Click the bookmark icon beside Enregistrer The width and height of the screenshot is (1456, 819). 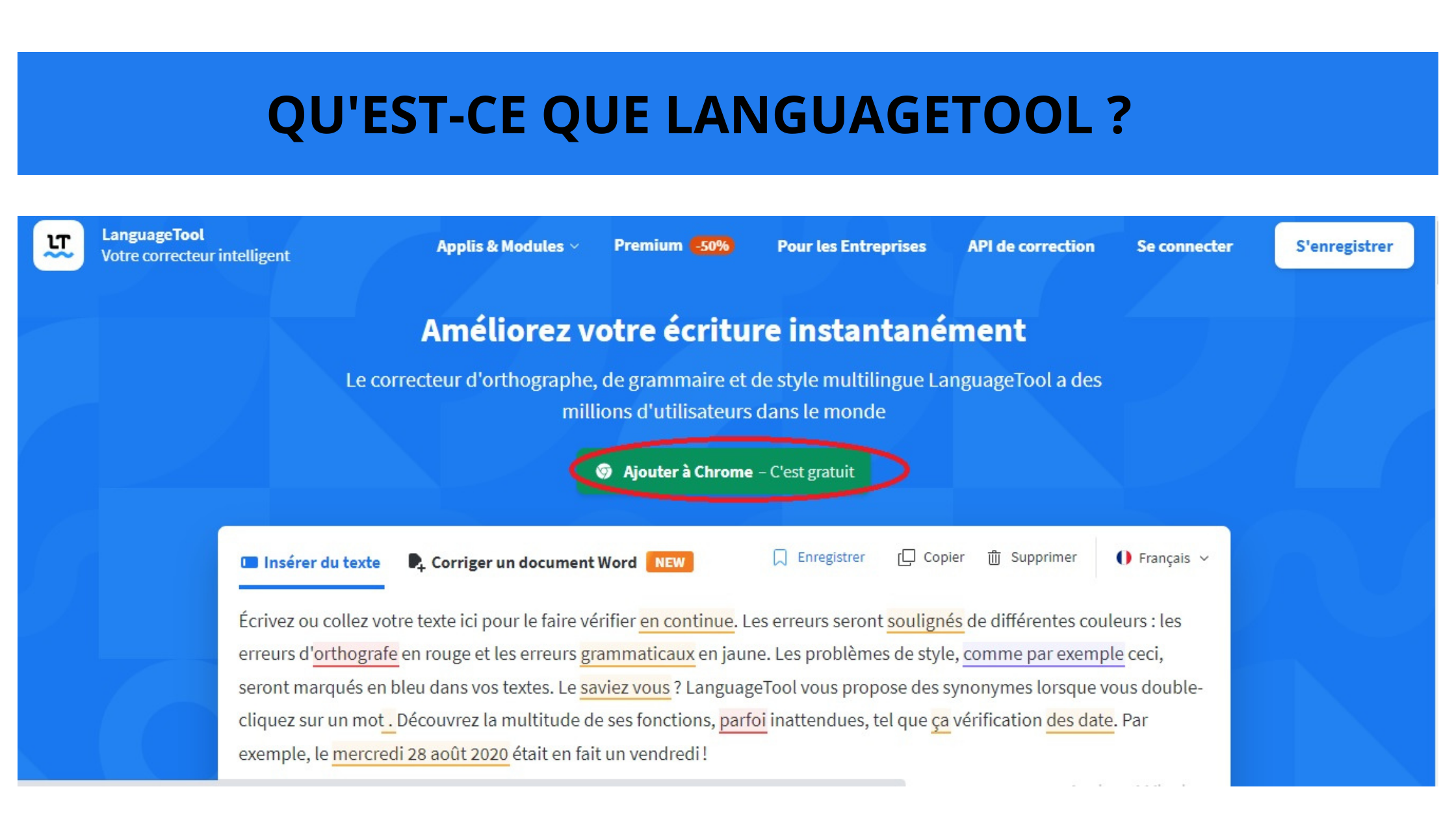(780, 558)
